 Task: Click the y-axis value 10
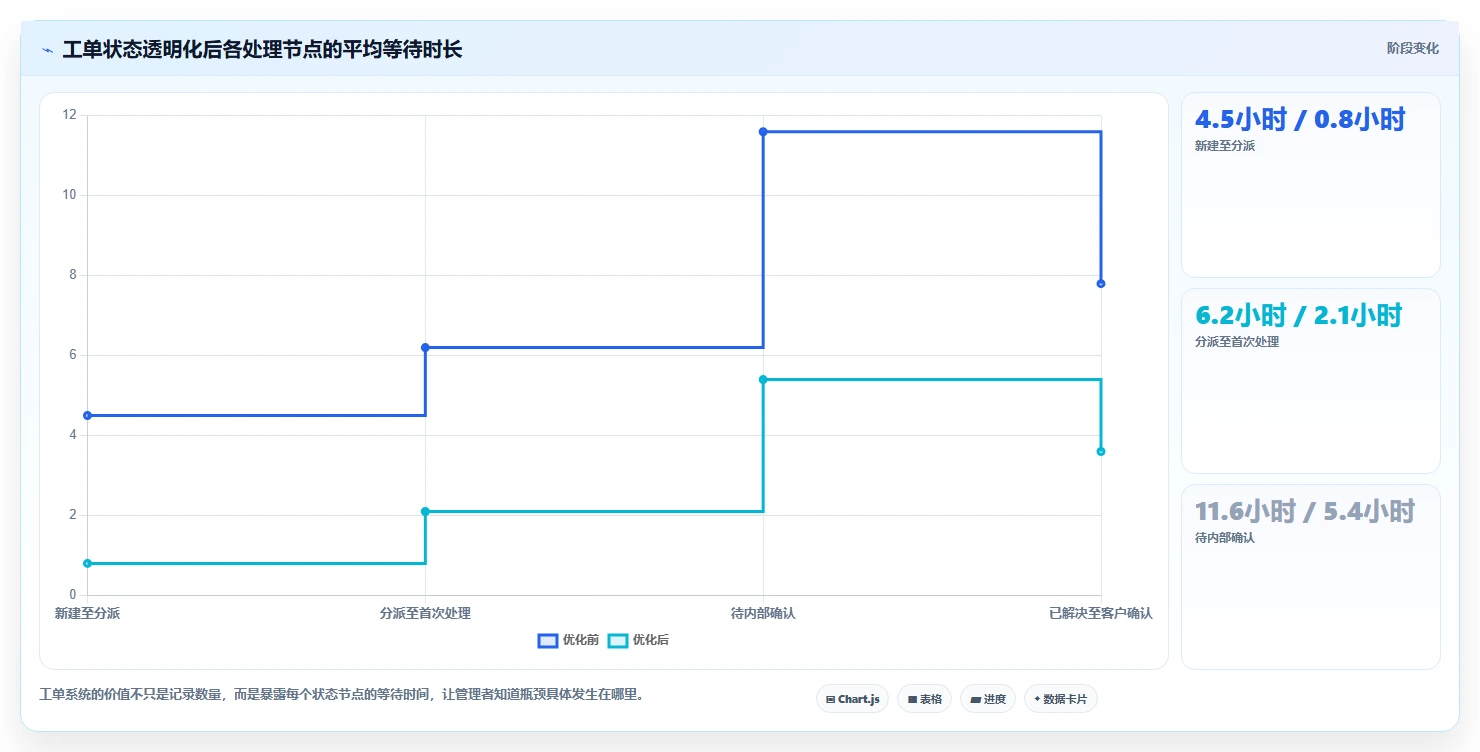point(69,195)
